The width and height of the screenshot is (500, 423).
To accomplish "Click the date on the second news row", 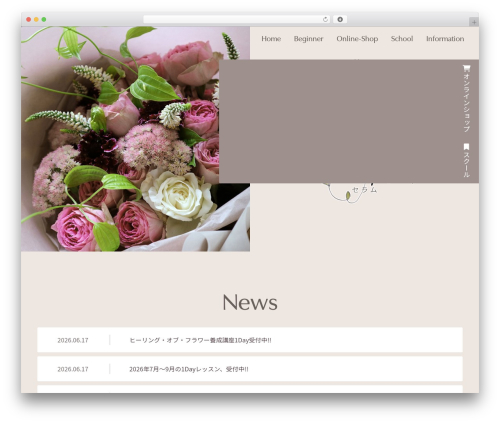I will click(73, 369).
